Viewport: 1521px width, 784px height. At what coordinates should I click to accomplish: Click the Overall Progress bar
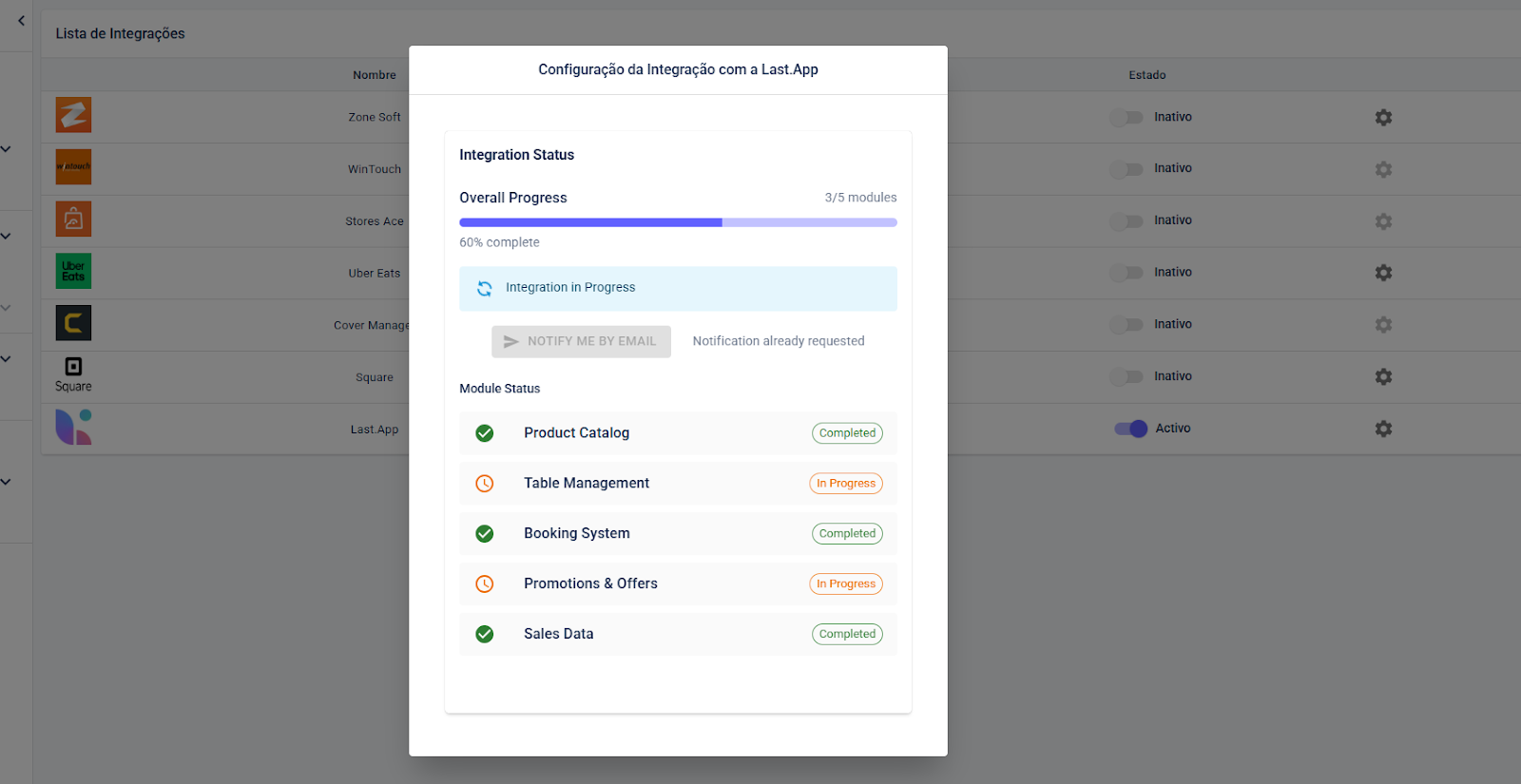click(x=678, y=222)
